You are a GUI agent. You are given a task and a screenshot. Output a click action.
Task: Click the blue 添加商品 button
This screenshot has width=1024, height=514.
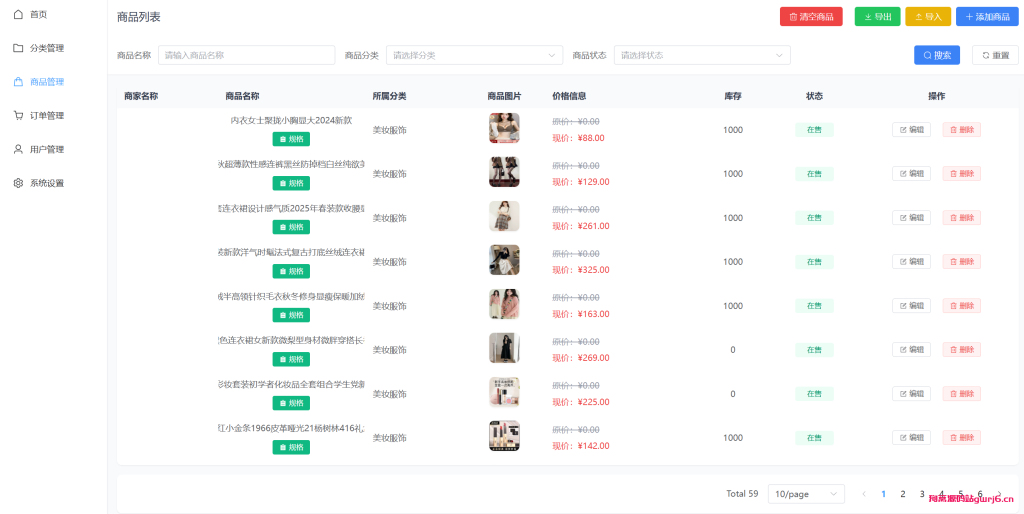click(986, 17)
